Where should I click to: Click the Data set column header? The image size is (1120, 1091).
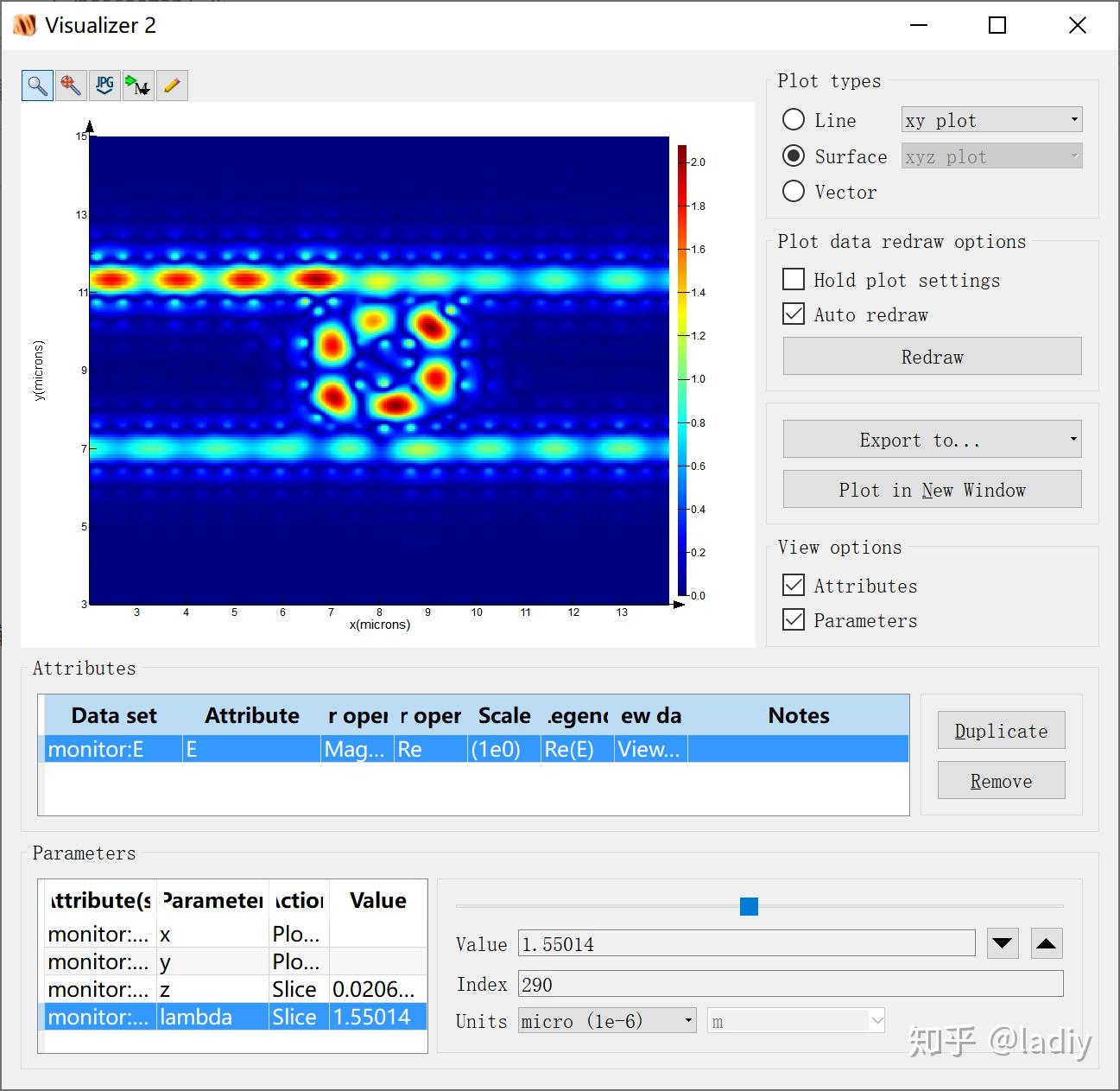pyautogui.click(x=113, y=715)
